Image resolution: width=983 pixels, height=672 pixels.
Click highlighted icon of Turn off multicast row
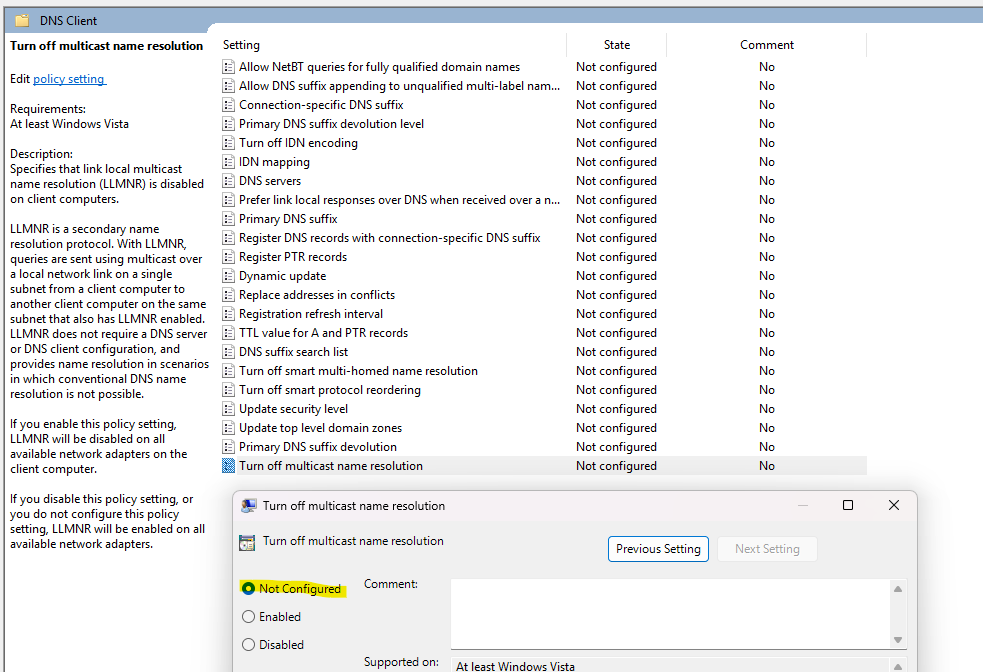(x=229, y=466)
